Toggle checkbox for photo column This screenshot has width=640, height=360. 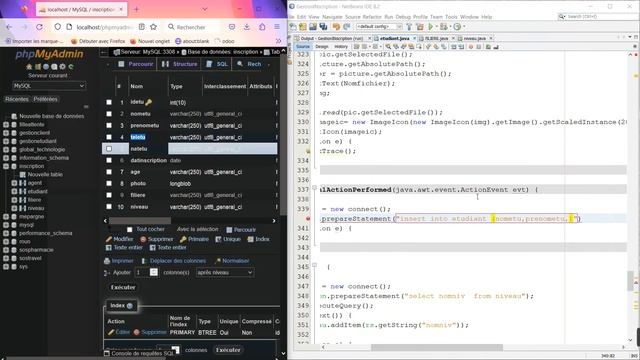pyautogui.click(x=109, y=184)
